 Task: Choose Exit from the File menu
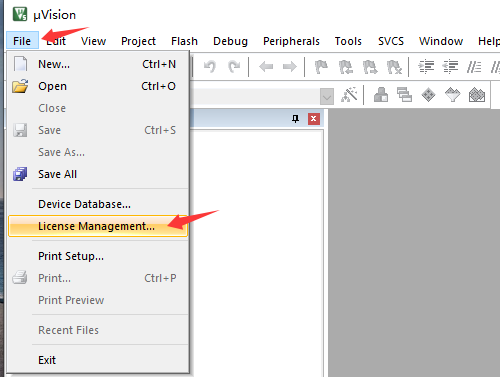[x=98, y=360]
